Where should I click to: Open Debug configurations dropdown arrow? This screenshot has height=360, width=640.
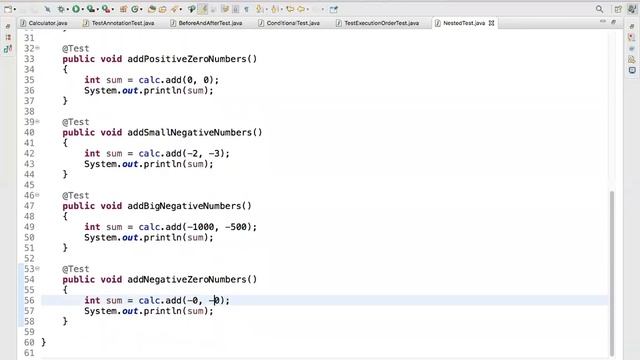67,9
